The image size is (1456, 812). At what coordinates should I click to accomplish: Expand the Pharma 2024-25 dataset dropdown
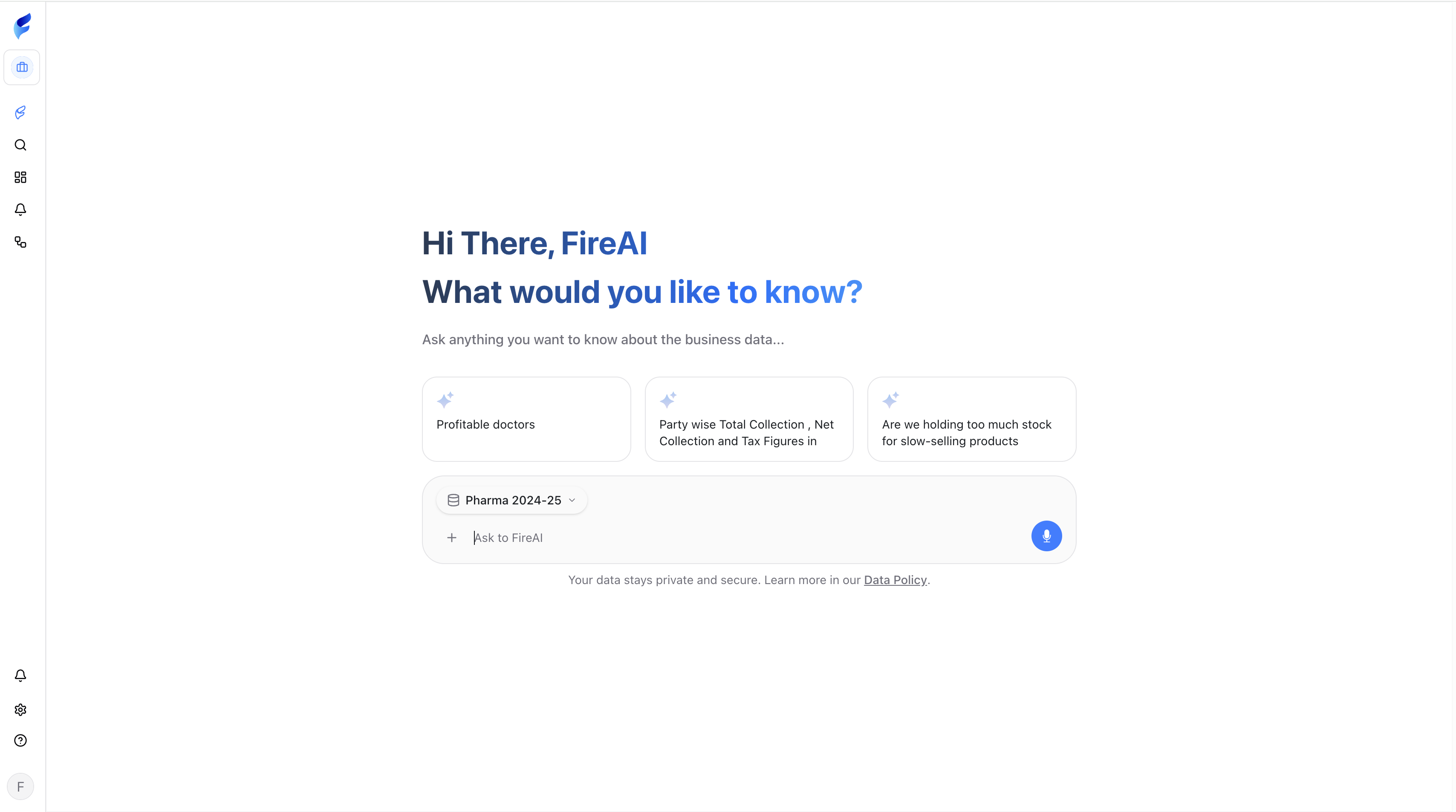pos(512,500)
